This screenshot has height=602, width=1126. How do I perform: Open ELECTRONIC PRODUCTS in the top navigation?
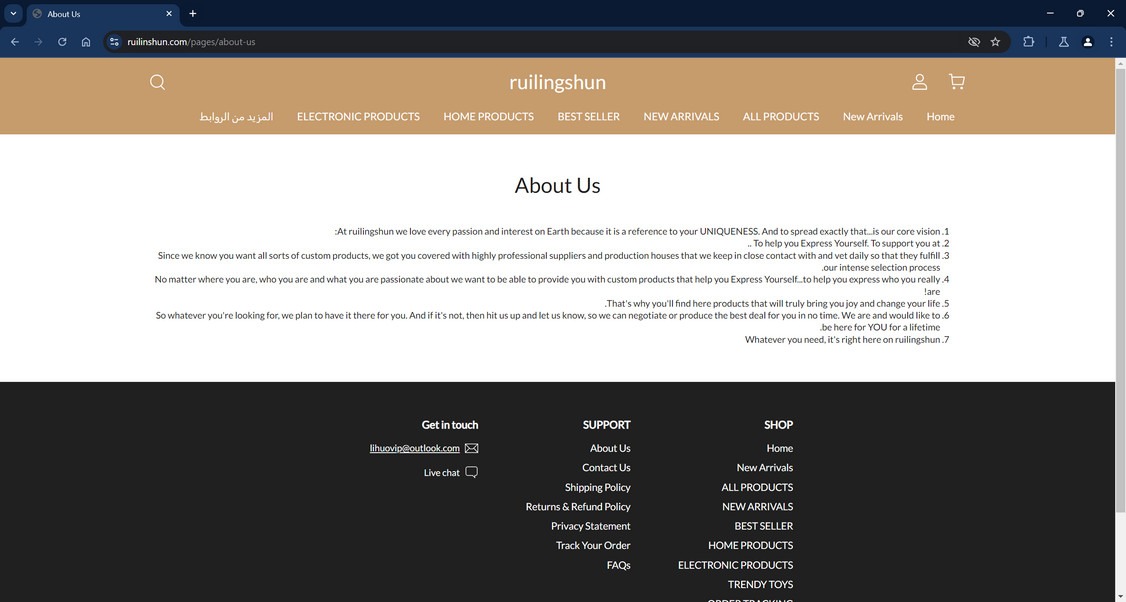point(358,116)
